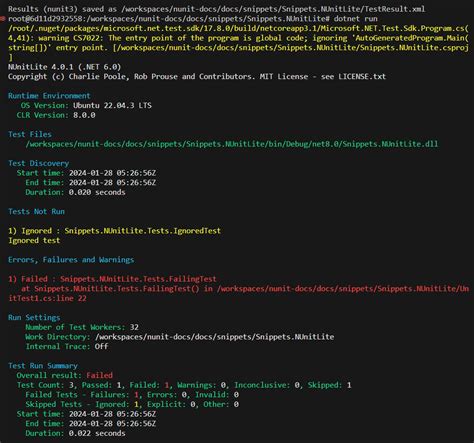
Task: Click the 'LICENSE.txt' text in the copyright line
Action: tap(362, 77)
